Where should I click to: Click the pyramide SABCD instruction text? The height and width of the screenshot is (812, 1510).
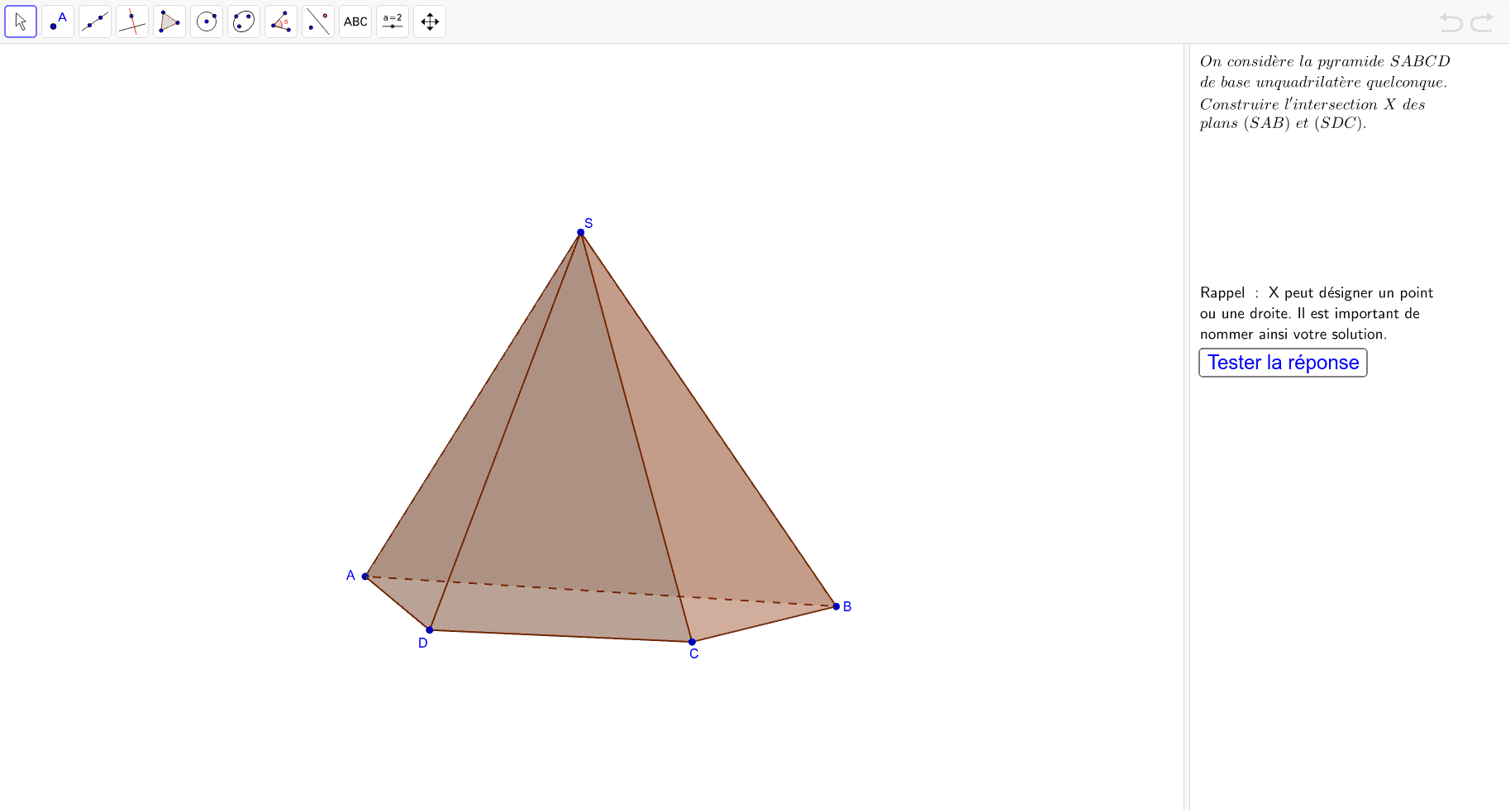tap(1325, 92)
